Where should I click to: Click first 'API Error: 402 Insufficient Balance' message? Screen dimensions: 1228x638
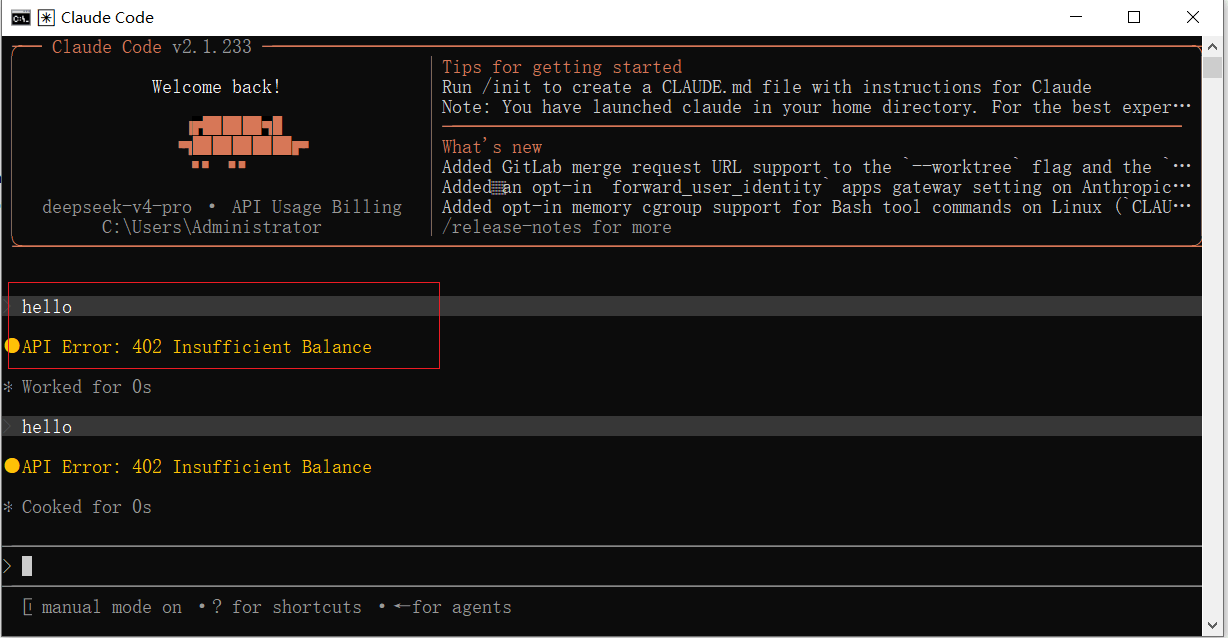[197, 347]
